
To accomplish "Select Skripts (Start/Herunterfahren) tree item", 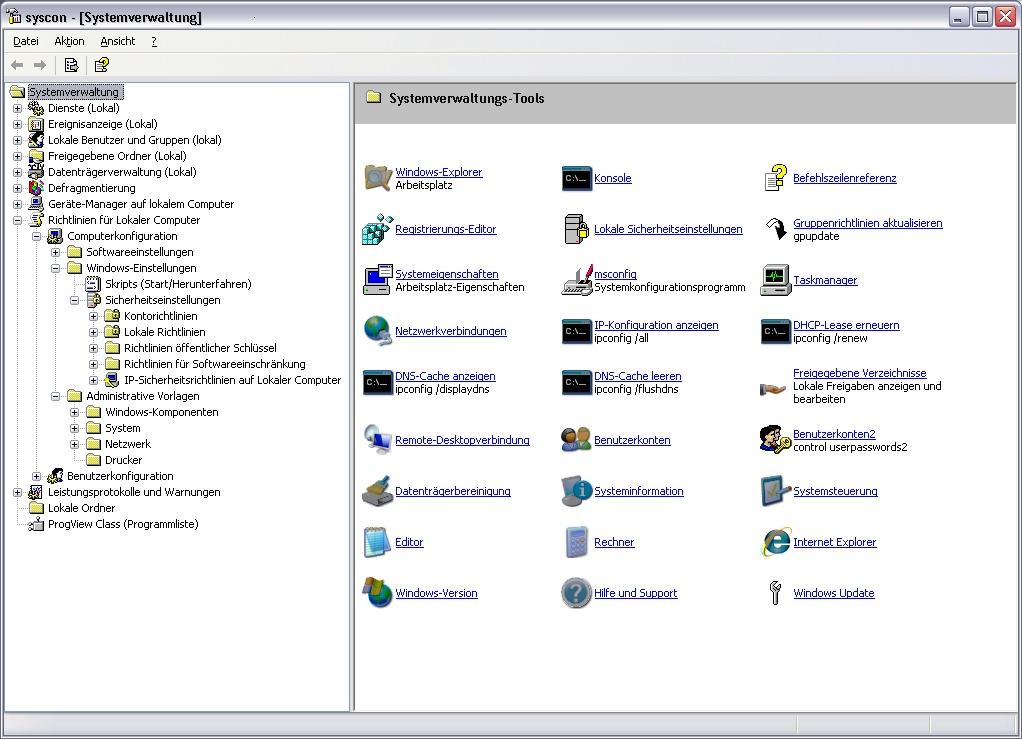I will tap(178, 284).
